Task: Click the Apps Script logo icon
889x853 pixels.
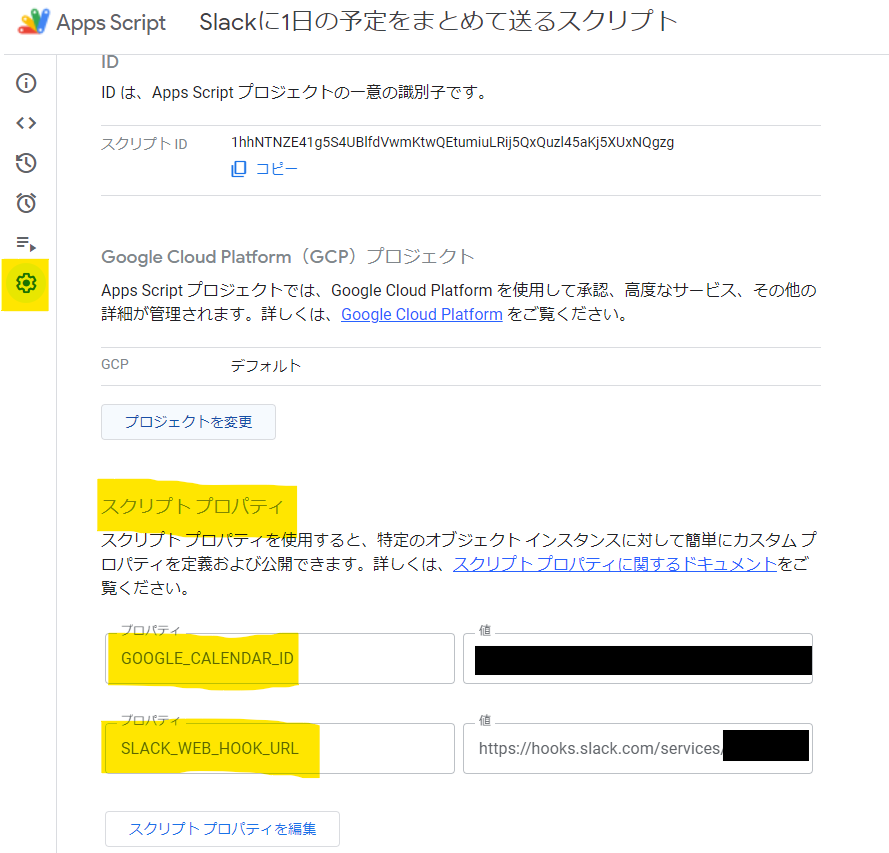Action: coord(33,22)
